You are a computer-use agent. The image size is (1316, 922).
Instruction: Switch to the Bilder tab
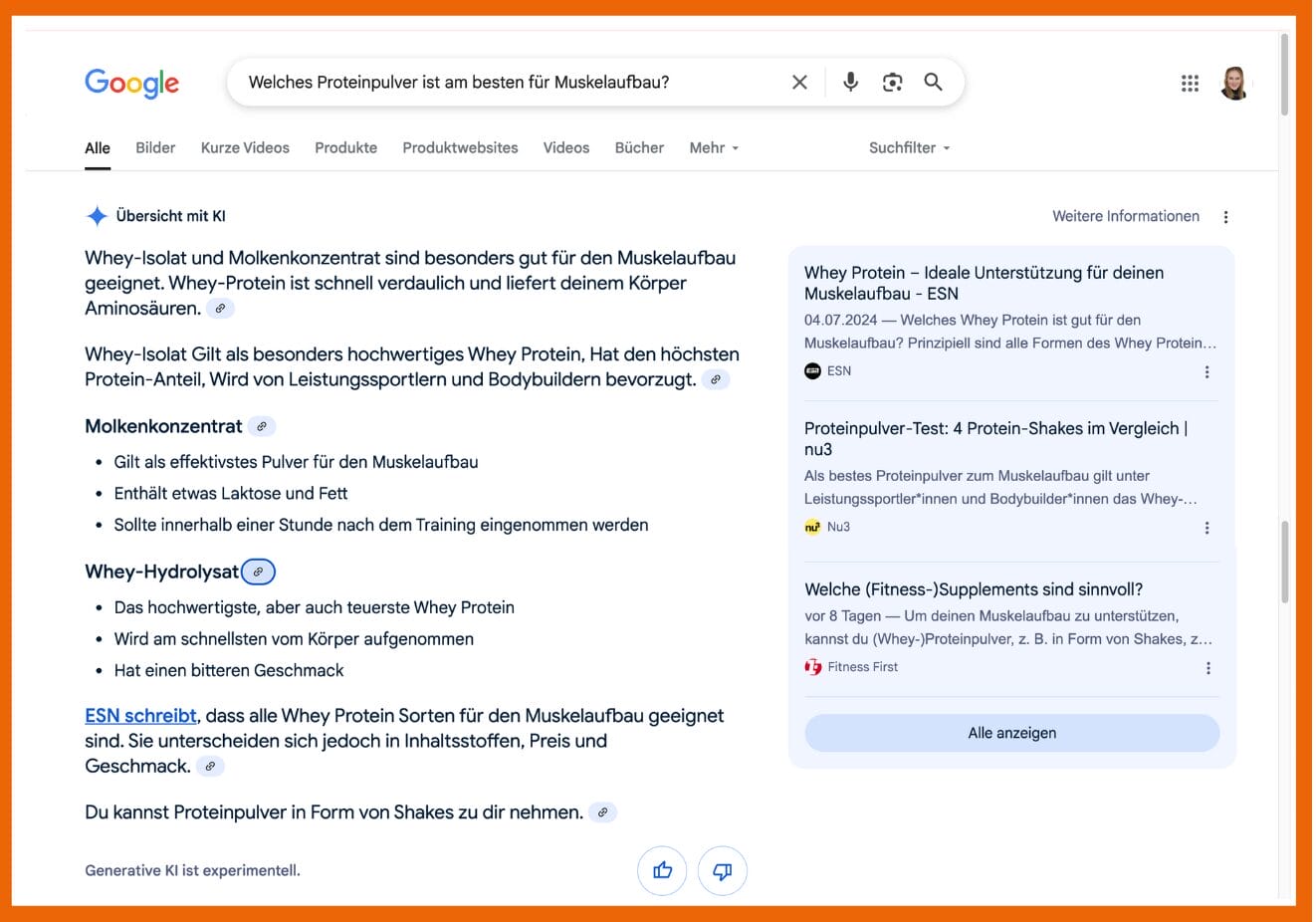[x=154, y=147]
